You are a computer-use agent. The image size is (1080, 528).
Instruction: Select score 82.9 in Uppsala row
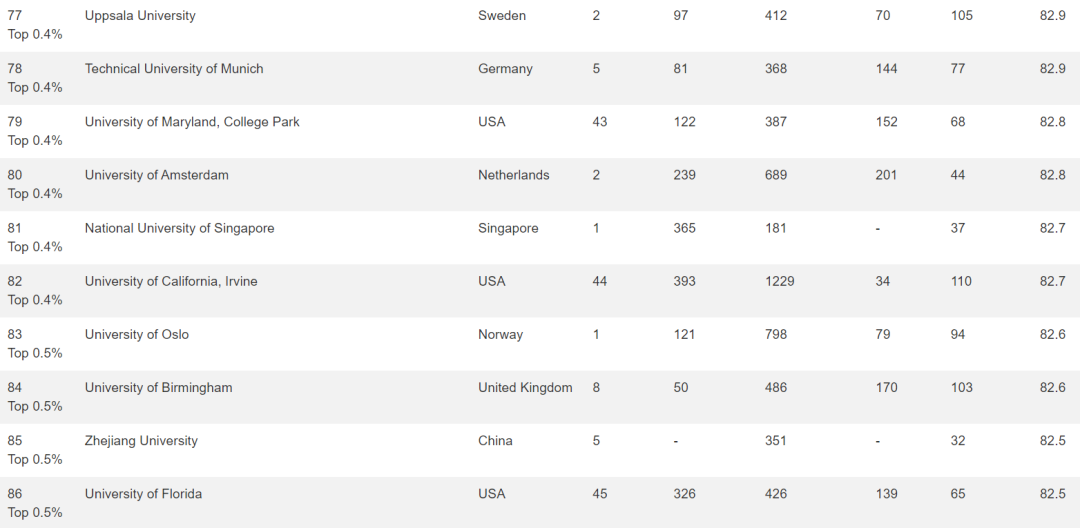[1052, 16]
